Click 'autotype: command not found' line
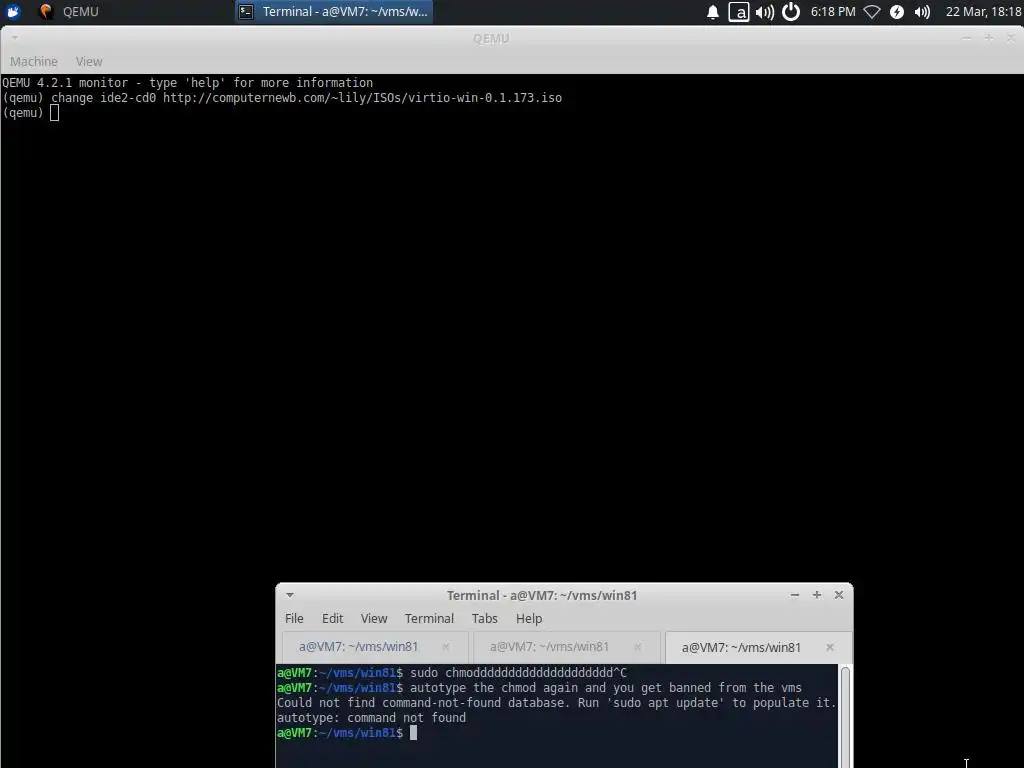 [372, 718]
